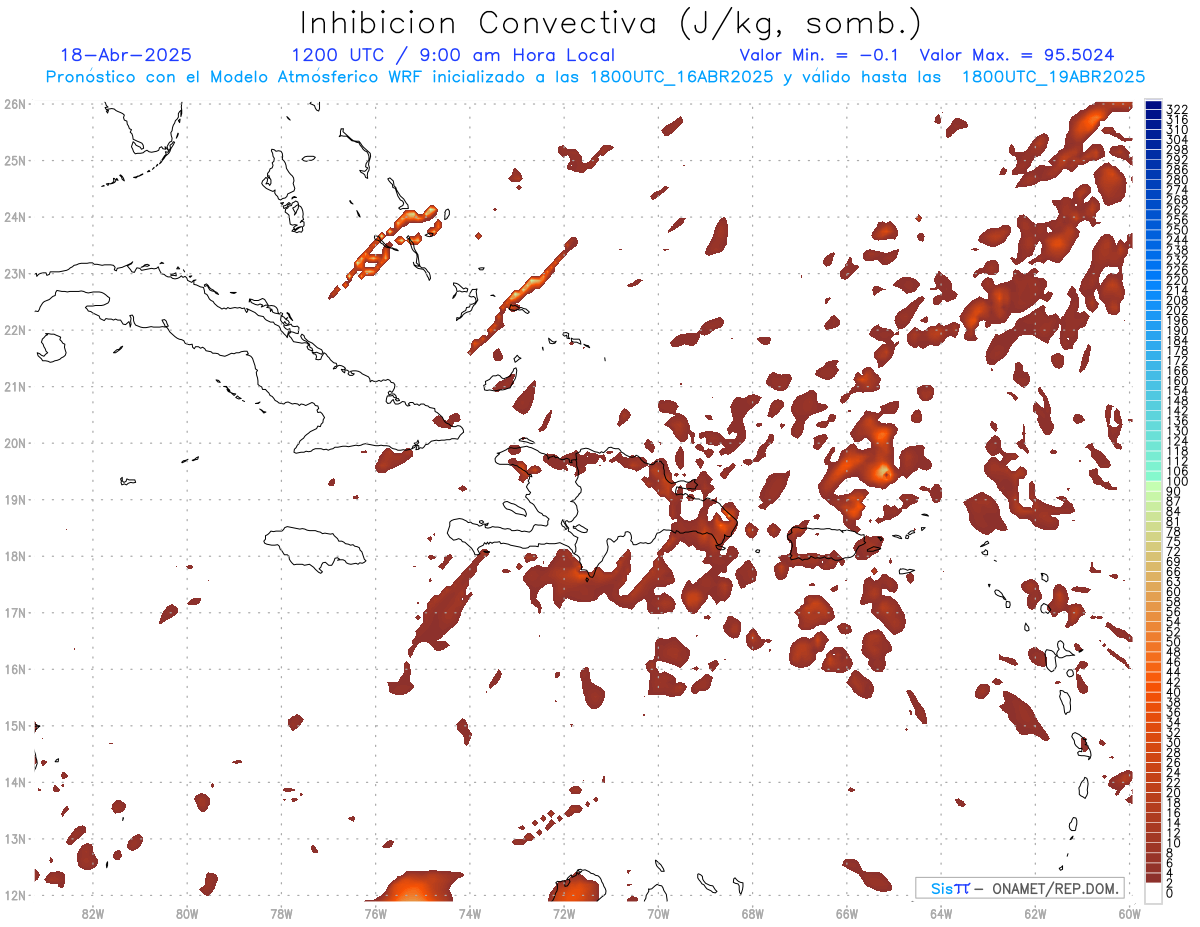The width and height of the screenshot is (1200, 927).
Task: Click the dark red colorbar swatch labeled 10
Action: click(x=1153, y=840)
